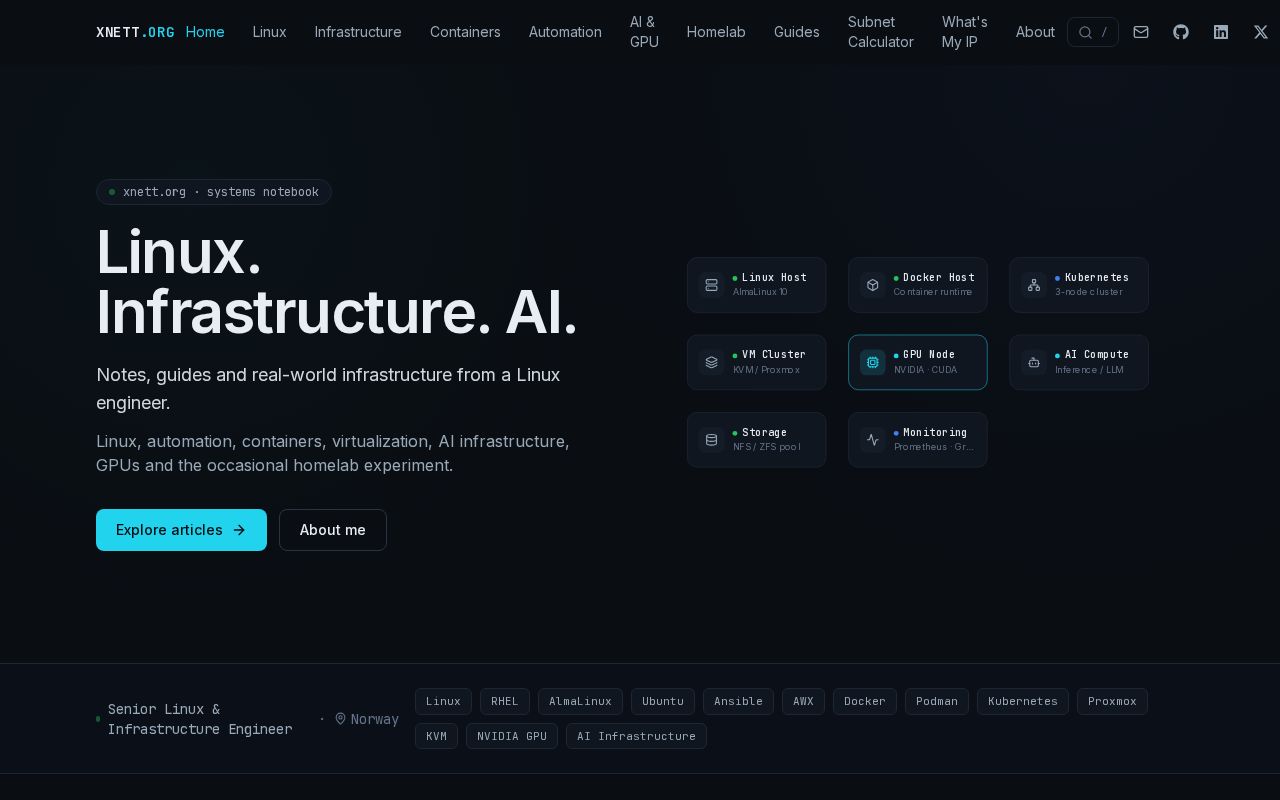Open the Guides nav item
This screenshot has width=1280, height=800.
(797, 32)
